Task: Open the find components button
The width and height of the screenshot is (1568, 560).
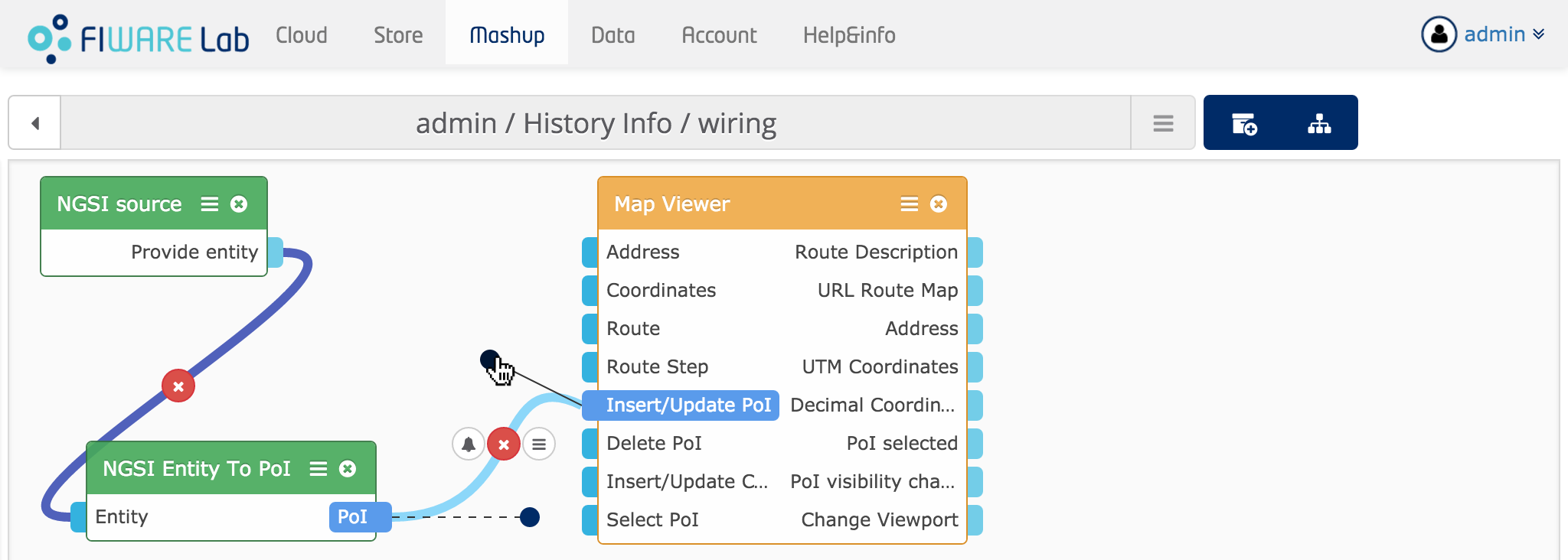Action: tap(1244, 123)
